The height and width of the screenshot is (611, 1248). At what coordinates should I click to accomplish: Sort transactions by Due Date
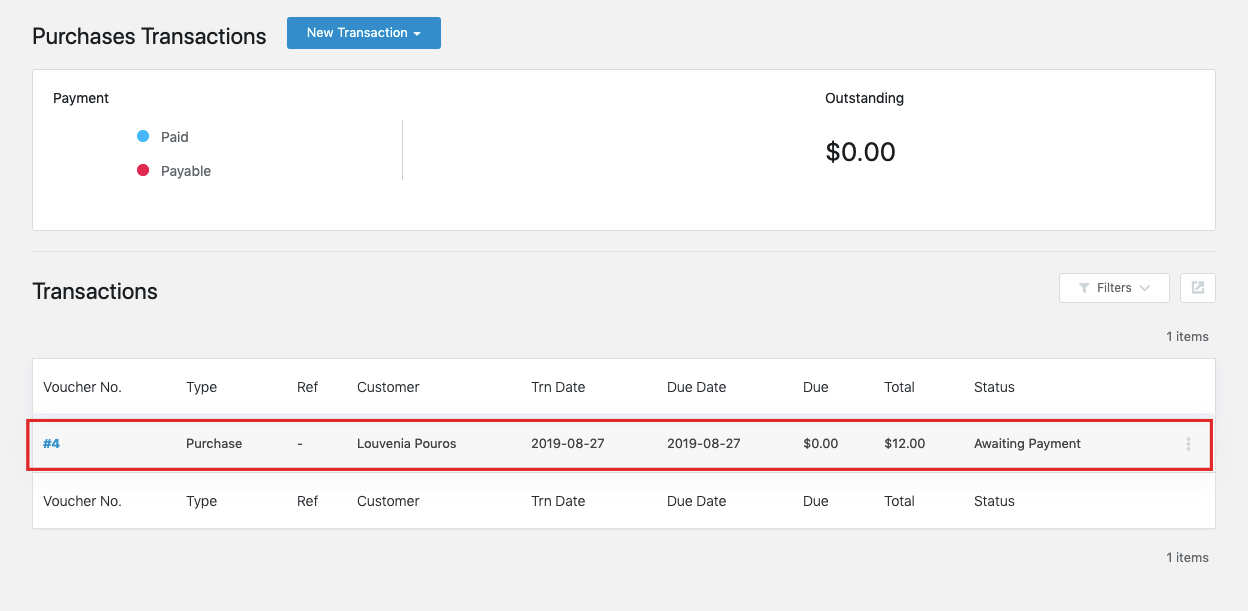[696, 387]
